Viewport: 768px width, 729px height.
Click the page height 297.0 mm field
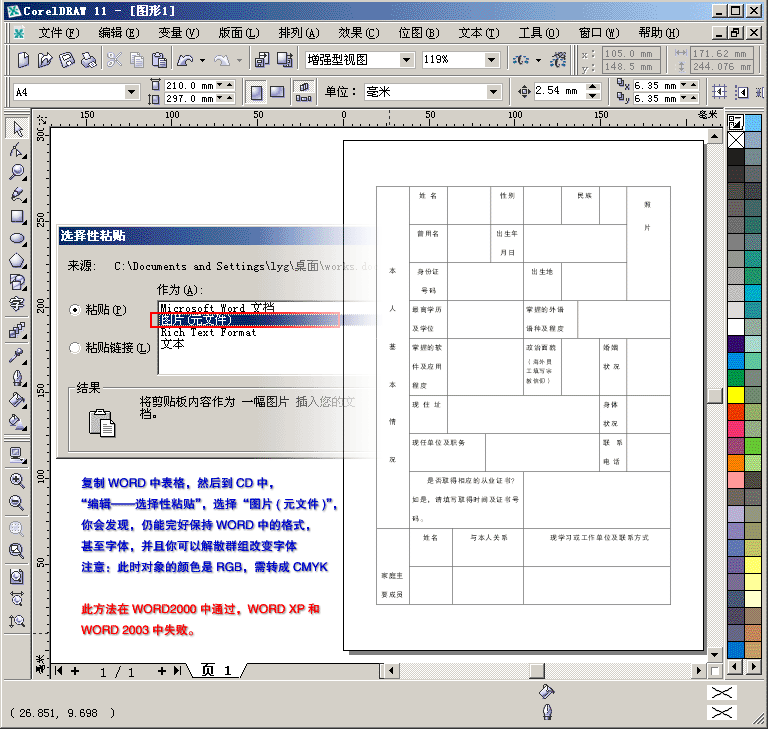click(190, 98)
